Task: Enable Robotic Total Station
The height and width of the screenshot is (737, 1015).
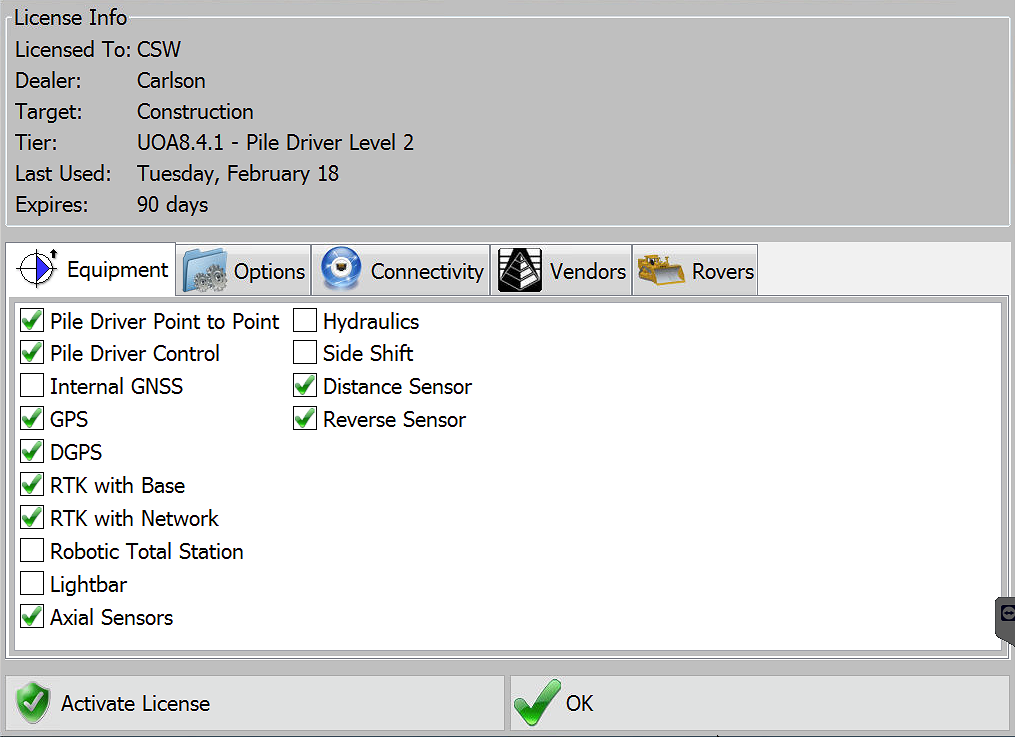Action: [x=32, y=551]
